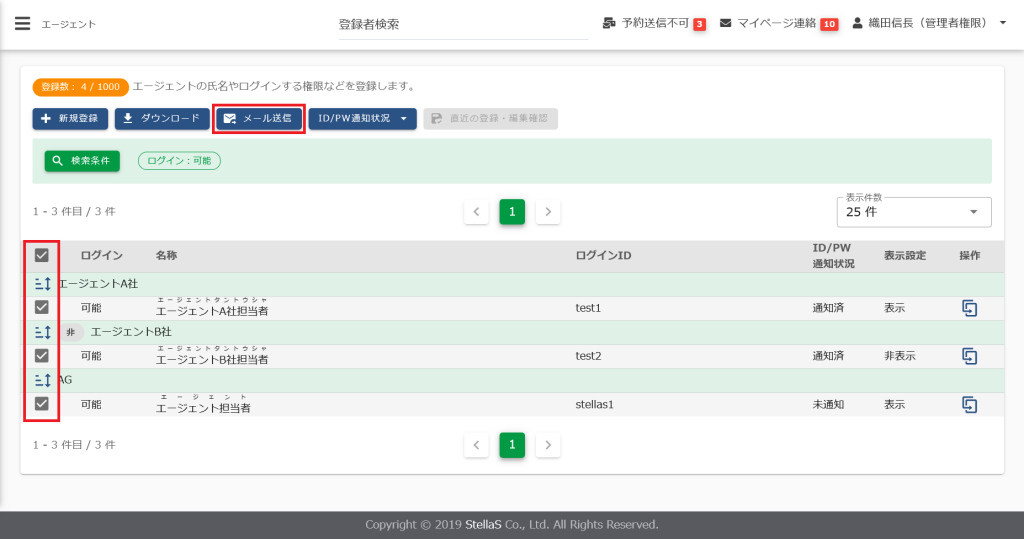This screenshot has height=539, width=1024.
Task: Open 予約送信不可 notifications
Action: 654,23
